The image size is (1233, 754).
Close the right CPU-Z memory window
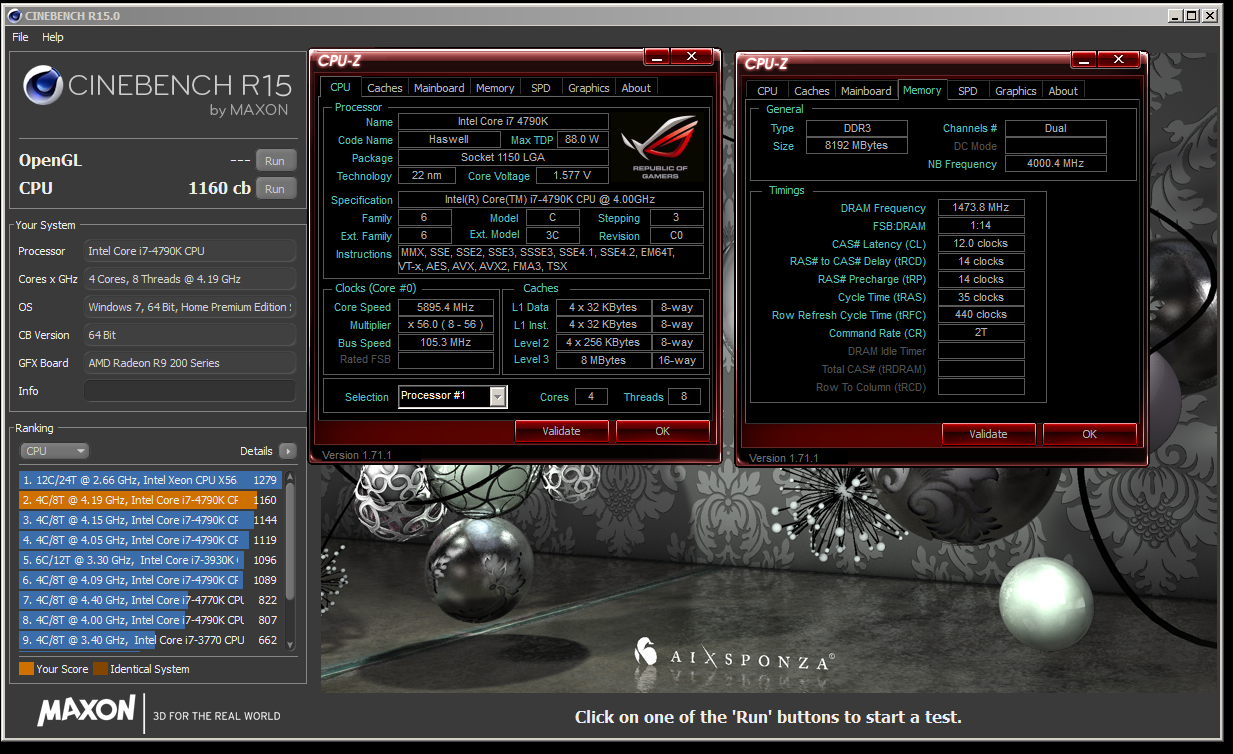pos(1118,60)
